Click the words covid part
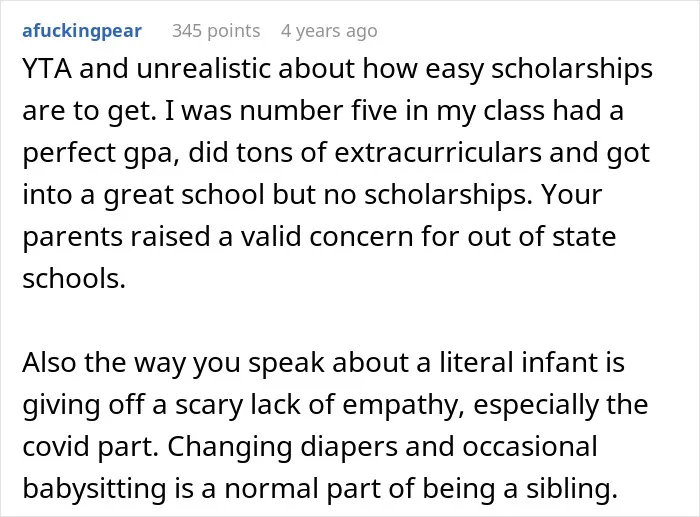The height and width of the screenshot is (517, 700). click(90, 447)
